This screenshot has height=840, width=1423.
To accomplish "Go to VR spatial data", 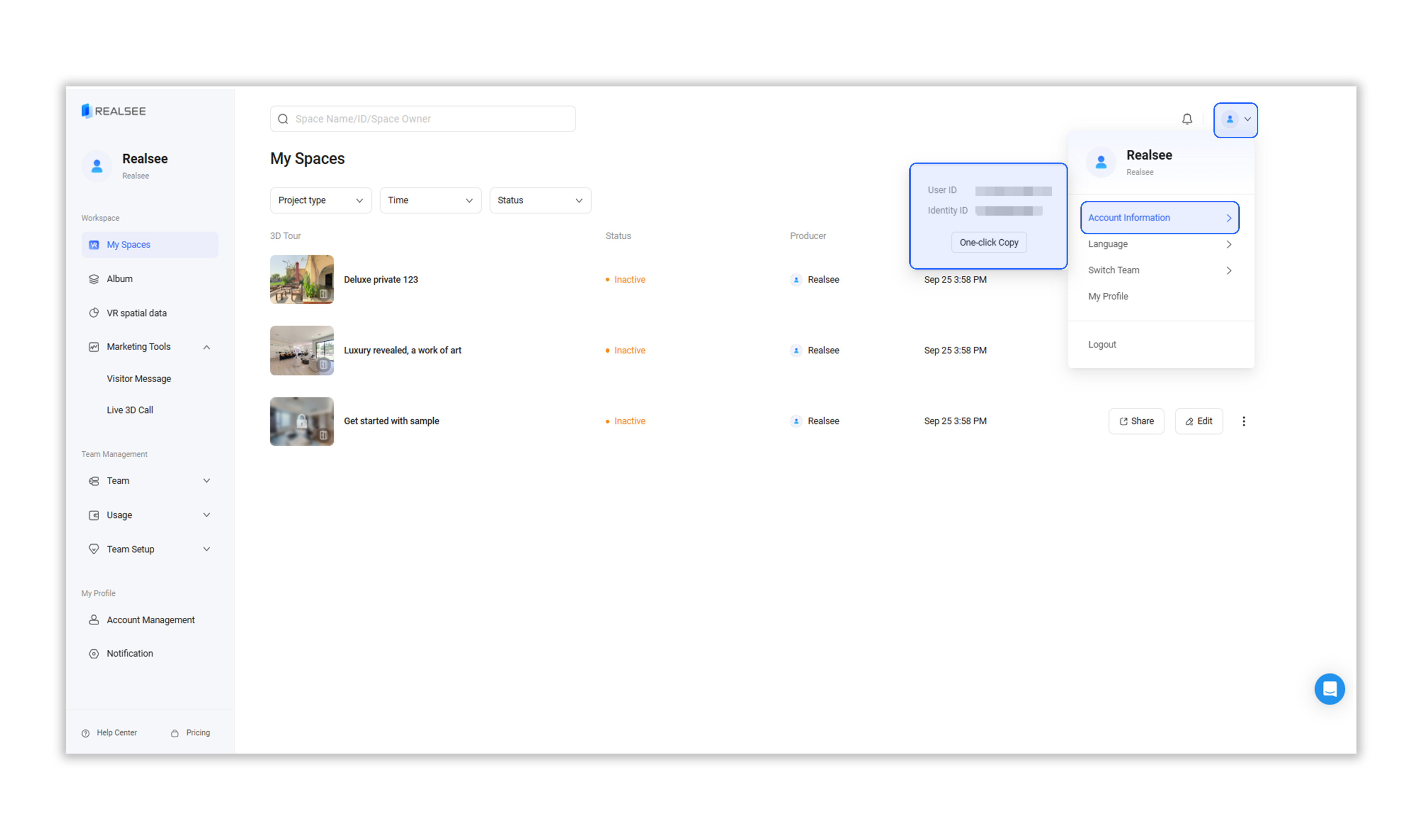I will pos(137,313).
